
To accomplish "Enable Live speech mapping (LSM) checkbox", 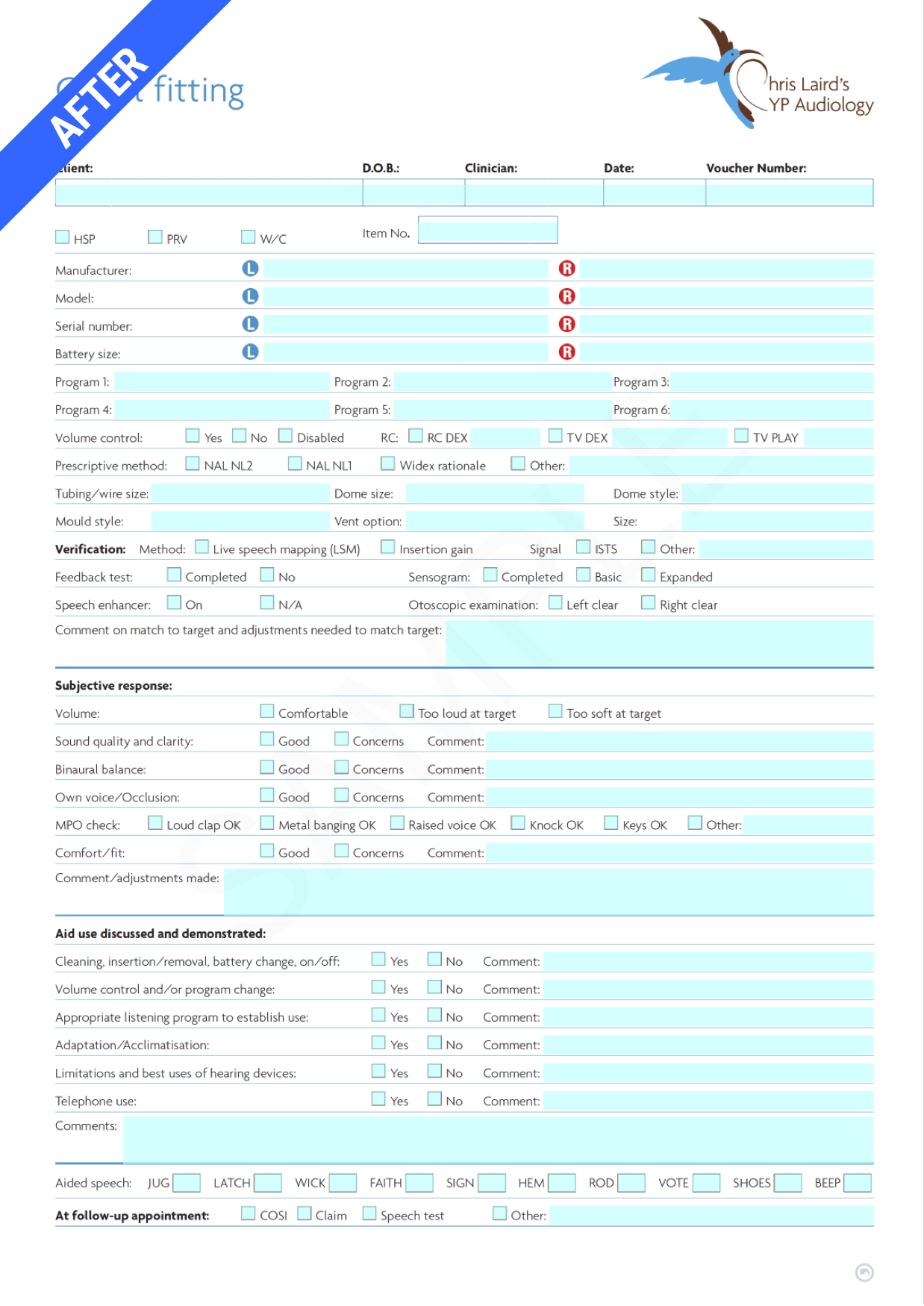I will (x=202, y=547).
